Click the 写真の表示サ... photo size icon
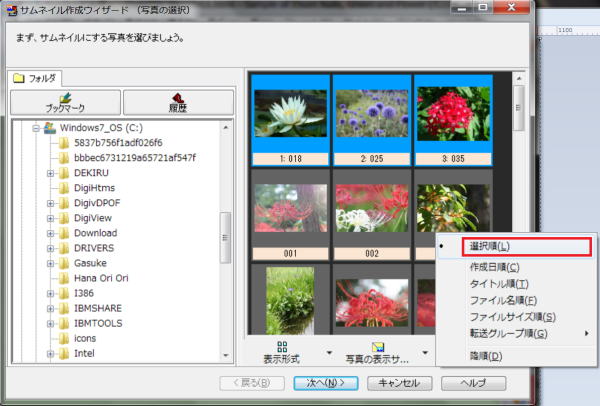 378,347
